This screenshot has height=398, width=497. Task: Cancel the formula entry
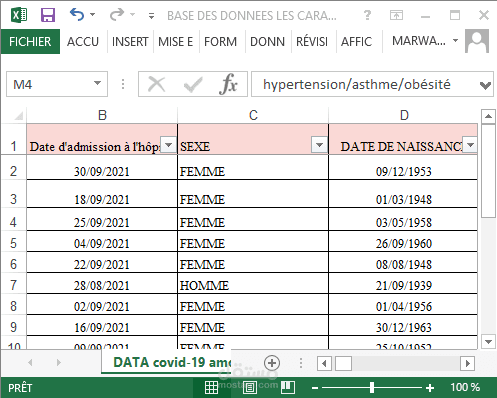pyautogui.click(x=157, y=84)
